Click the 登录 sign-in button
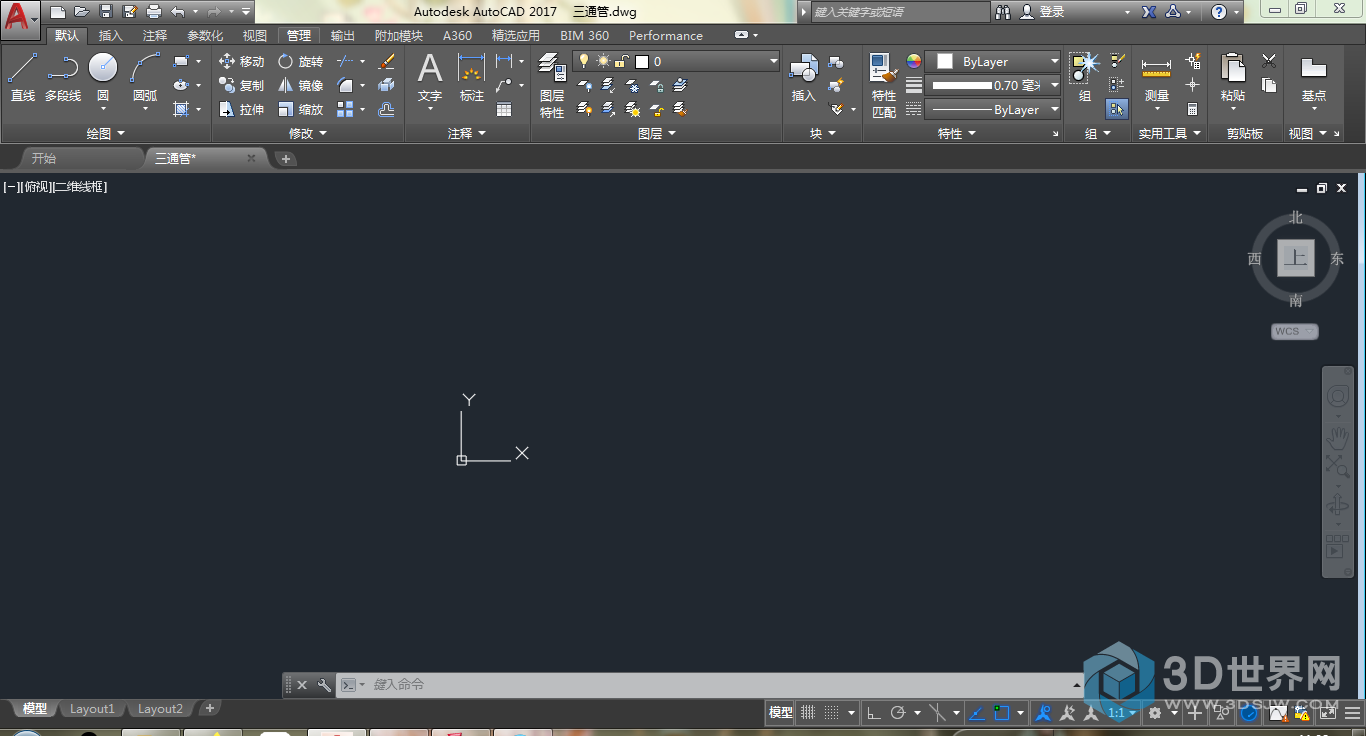This screenshot has height=736, width=1366. tap(1043, 12)
